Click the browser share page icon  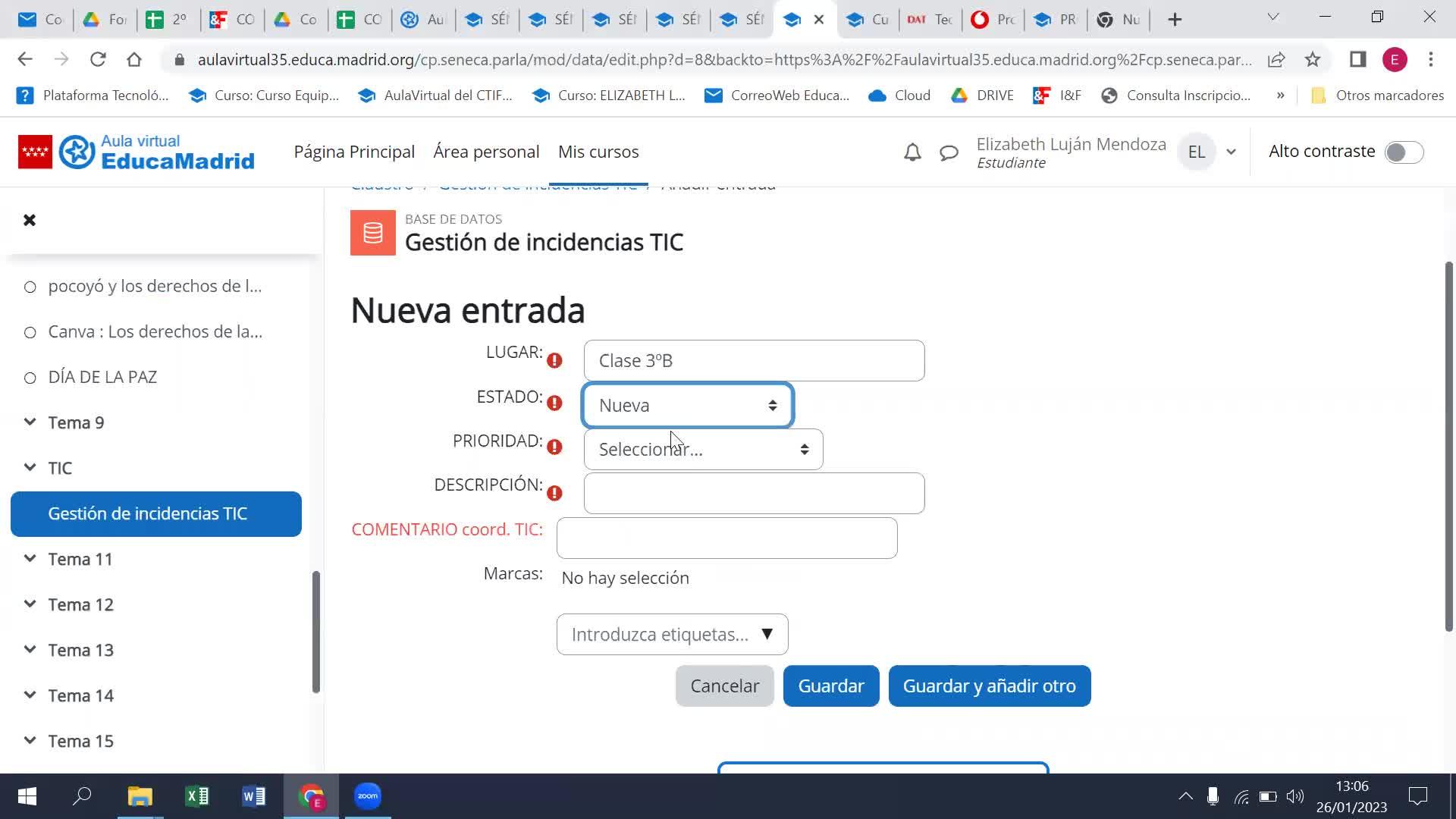click(1276, 59)
